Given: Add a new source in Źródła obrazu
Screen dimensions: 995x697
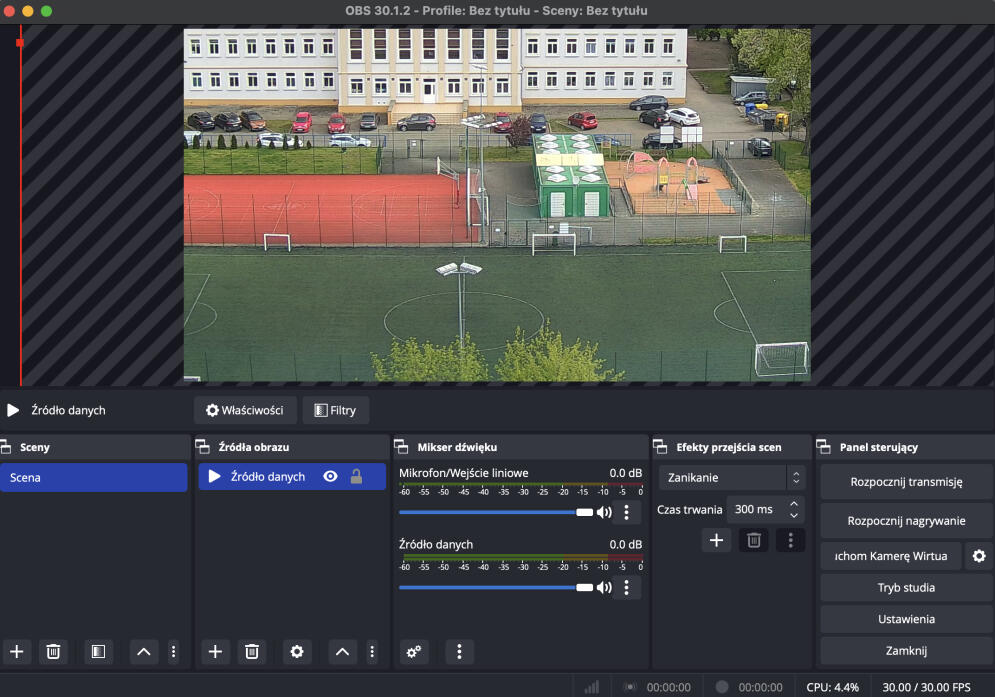Looking at the screenshot, I should (215, 652).
